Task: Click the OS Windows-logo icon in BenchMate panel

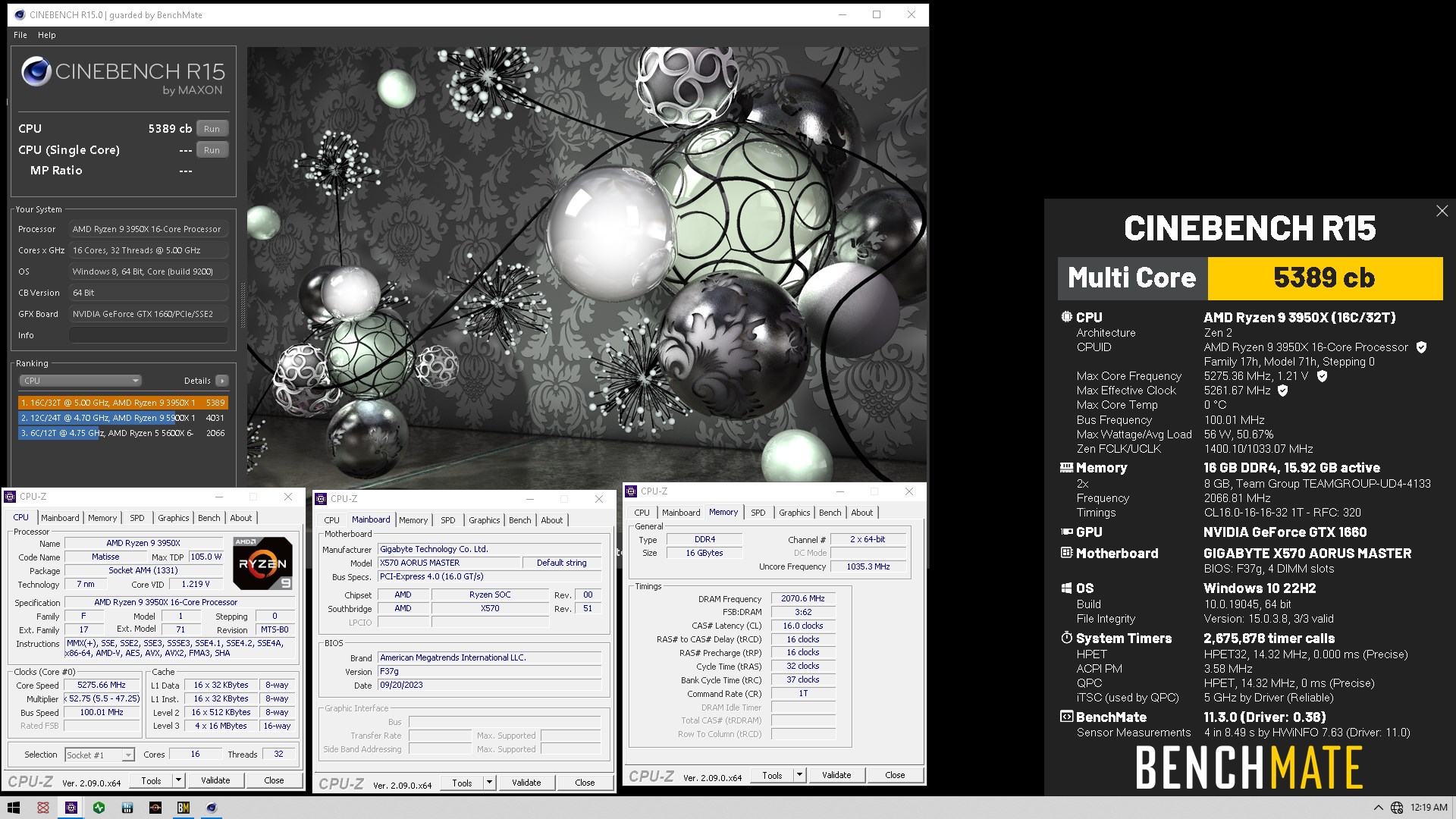Action: [1066, 588]
